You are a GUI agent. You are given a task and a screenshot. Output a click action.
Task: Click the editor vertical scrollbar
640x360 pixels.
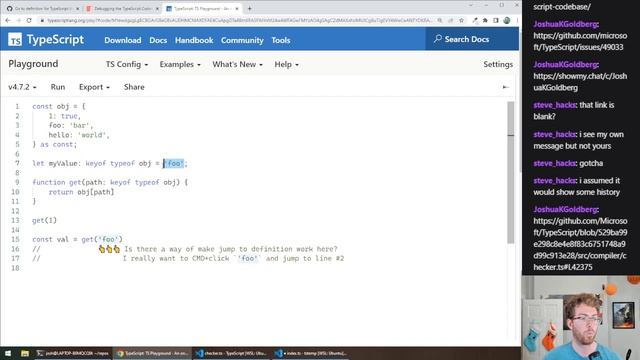511,172
